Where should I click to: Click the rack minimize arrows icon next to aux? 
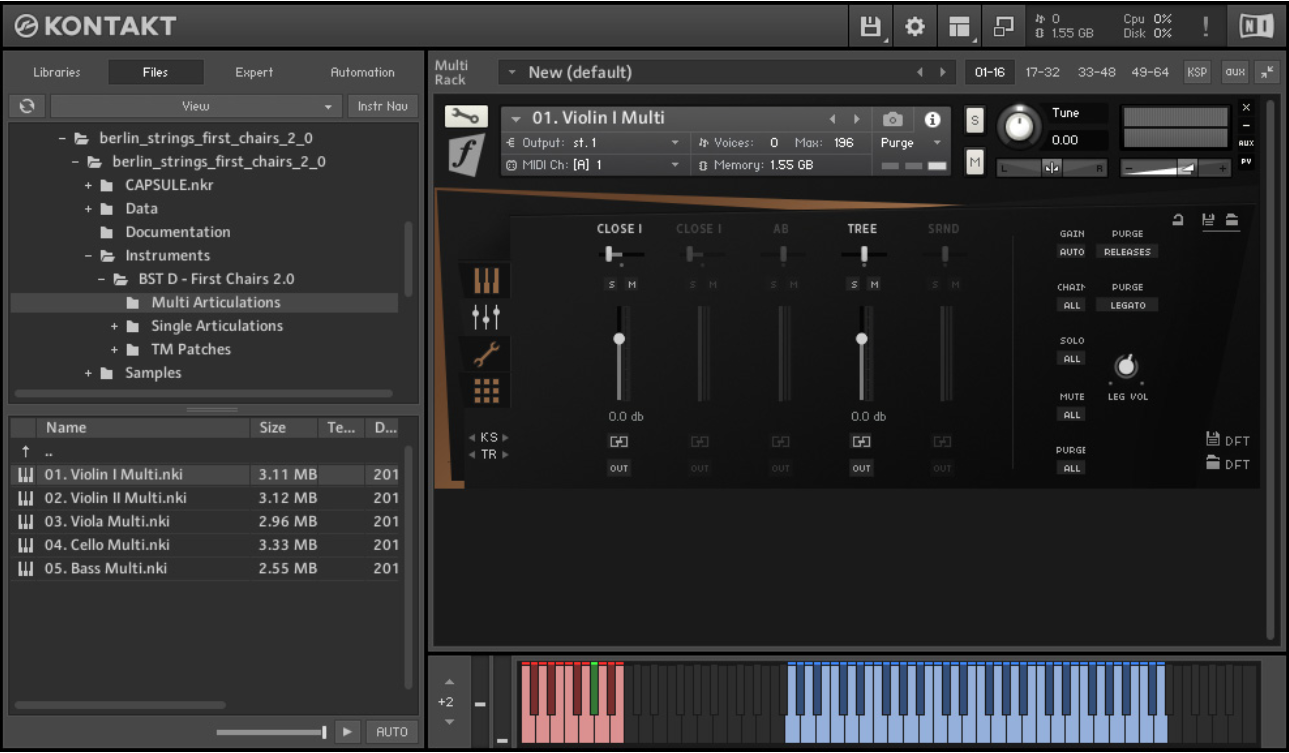pos(1267,72)
